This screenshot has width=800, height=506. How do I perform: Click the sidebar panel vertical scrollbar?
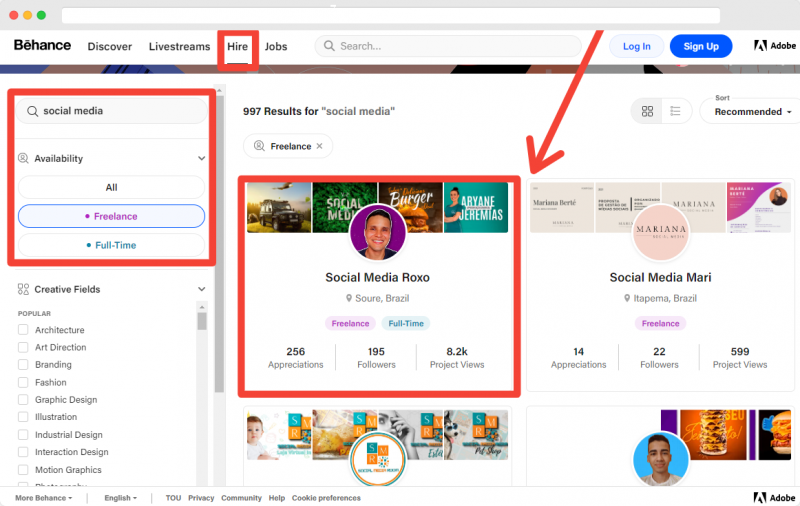219,244
